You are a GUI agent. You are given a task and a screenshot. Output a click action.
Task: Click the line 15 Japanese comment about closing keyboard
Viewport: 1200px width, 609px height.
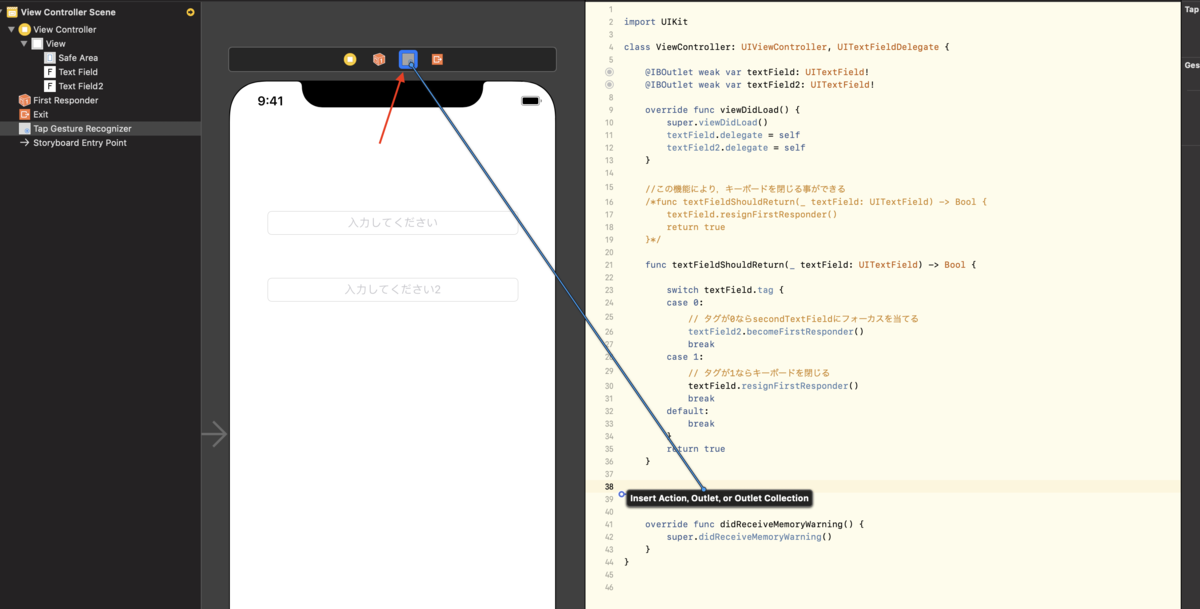click(745, 188)
